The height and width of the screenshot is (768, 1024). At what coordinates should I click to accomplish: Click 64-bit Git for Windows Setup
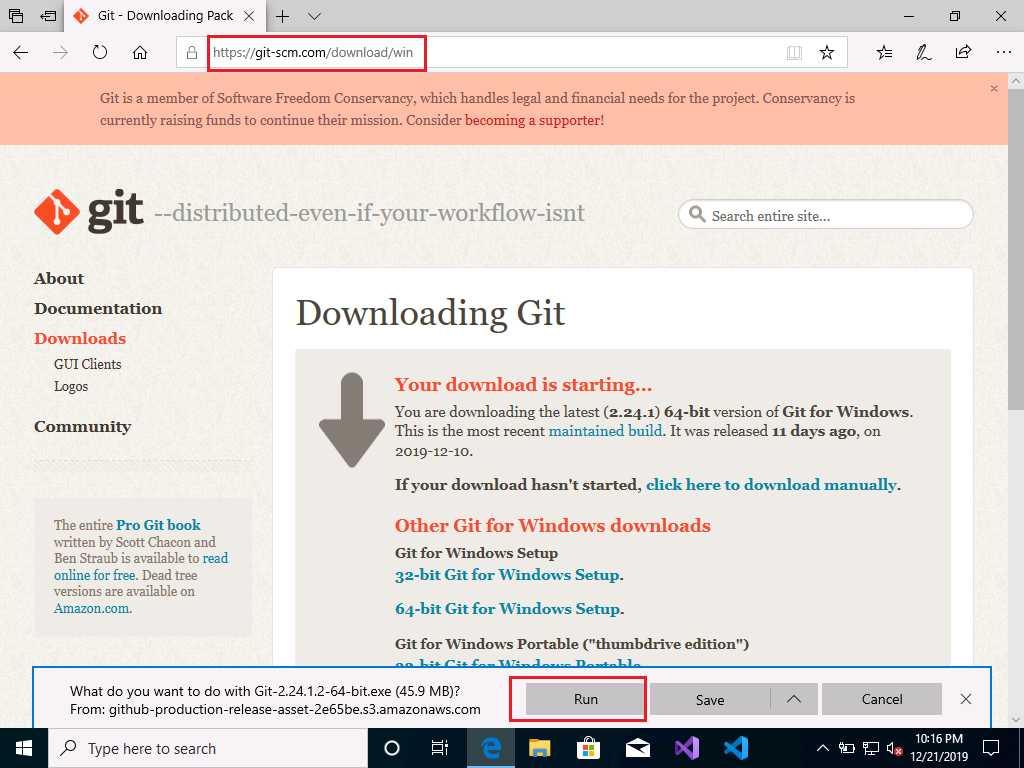(507, 609)
